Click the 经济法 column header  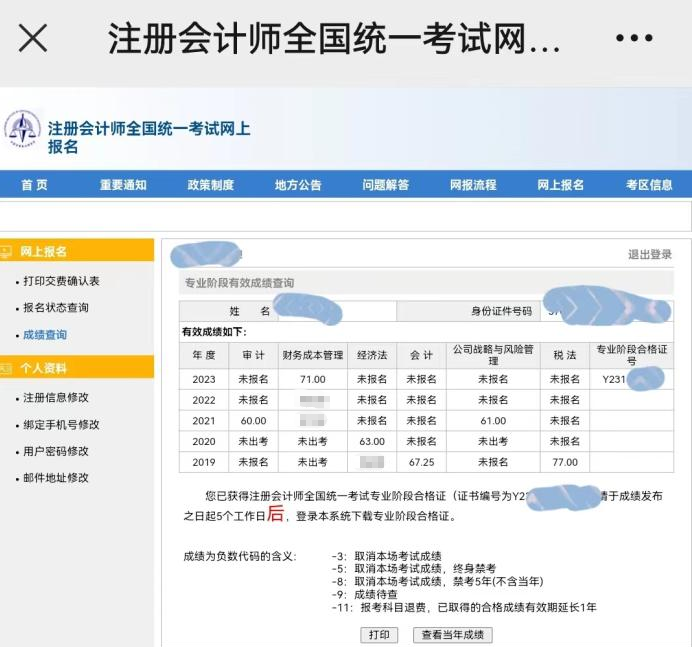coord(372,355)
